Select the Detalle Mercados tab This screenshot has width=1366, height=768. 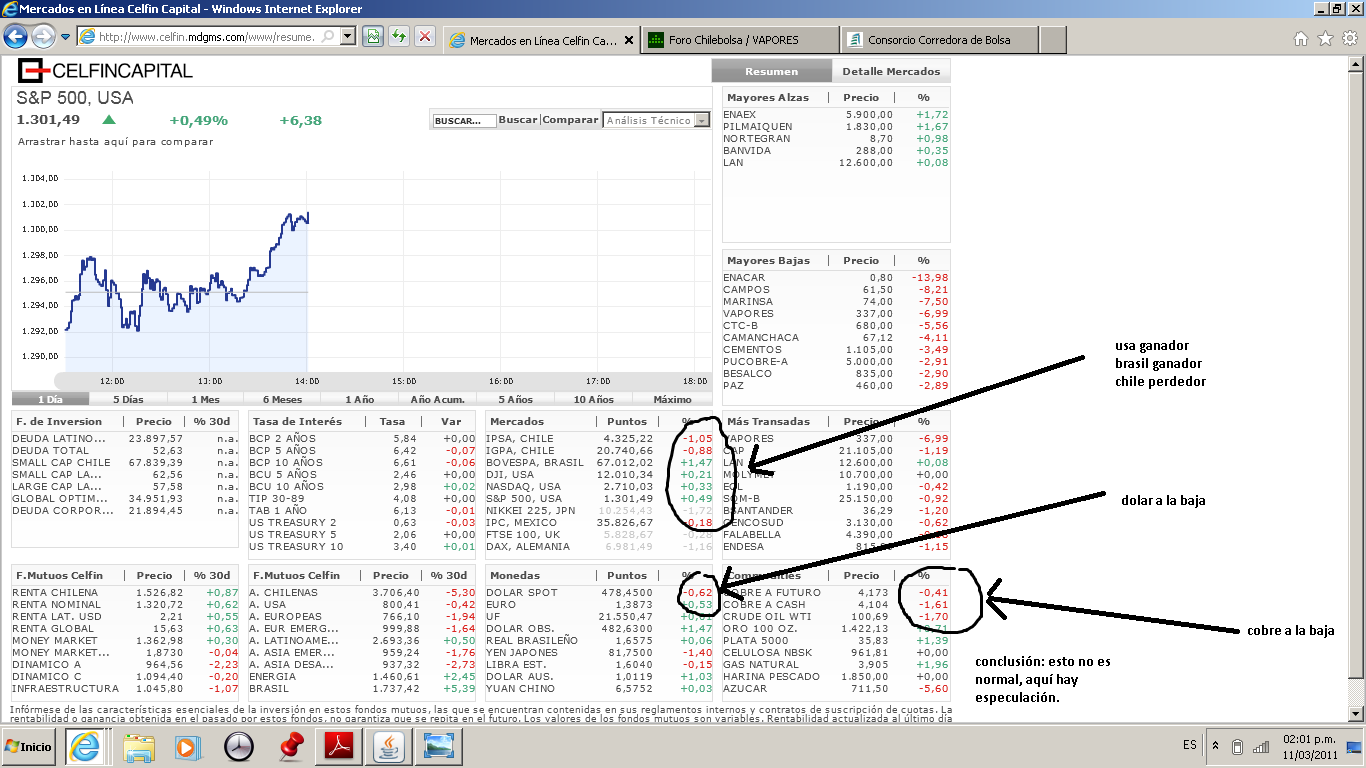coord(891,71)
